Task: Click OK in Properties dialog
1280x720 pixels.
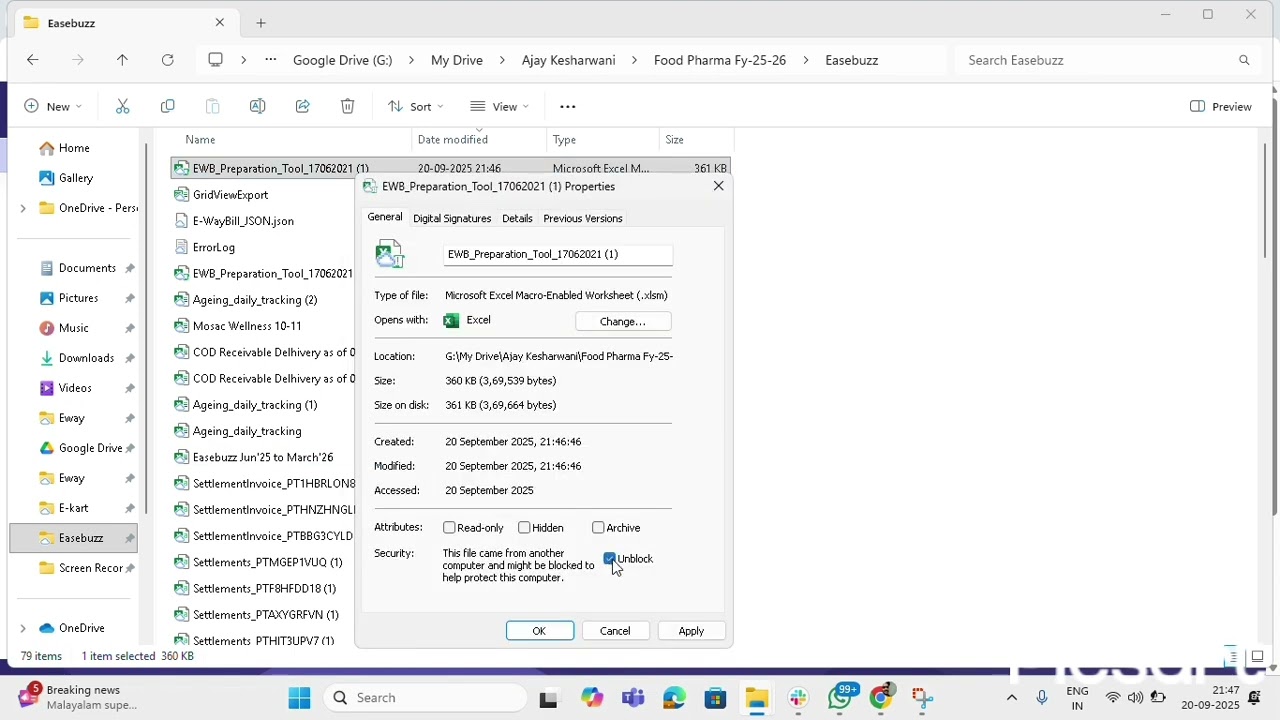Action: pos(539,631)
